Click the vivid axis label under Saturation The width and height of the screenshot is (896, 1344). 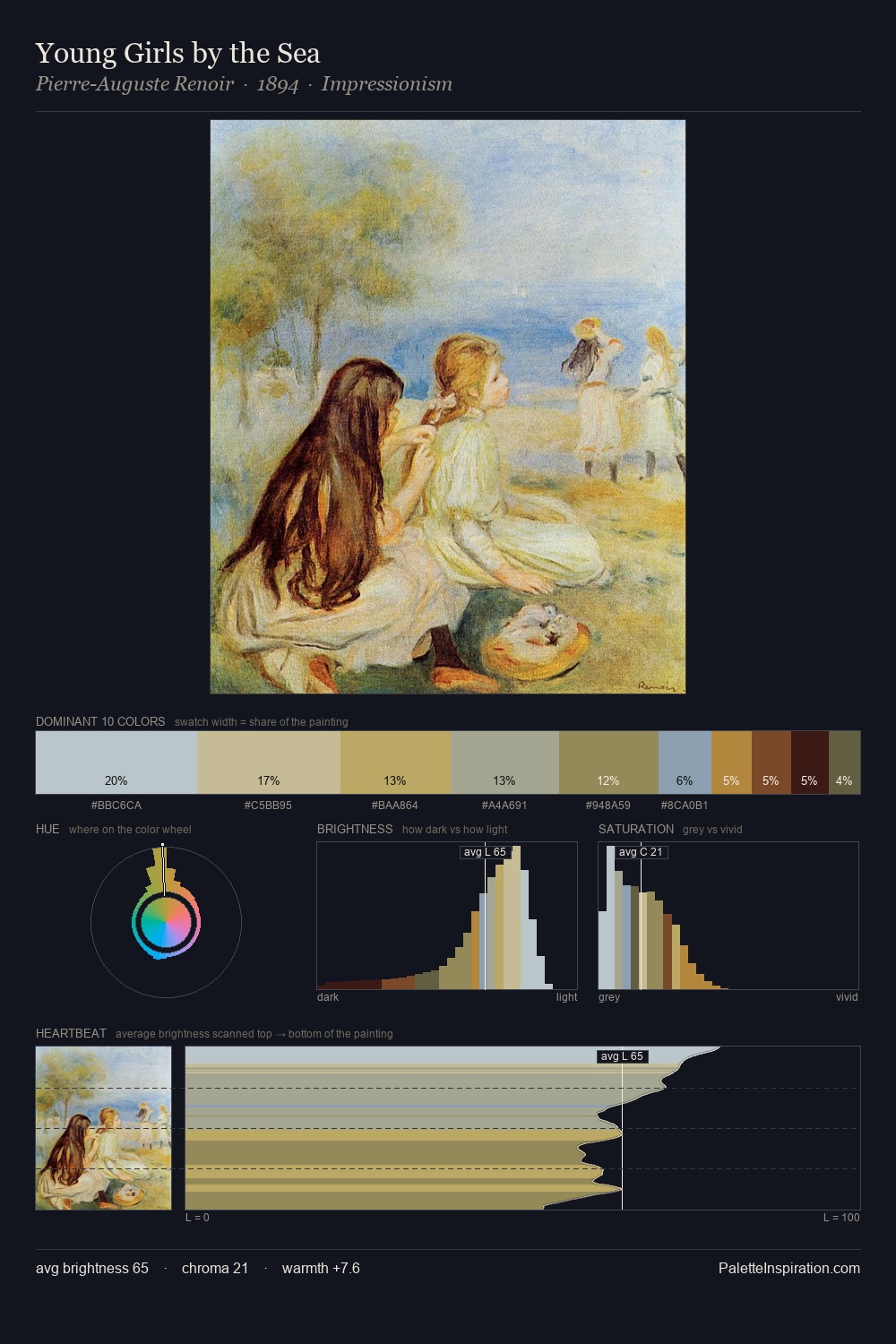point(847,997)
